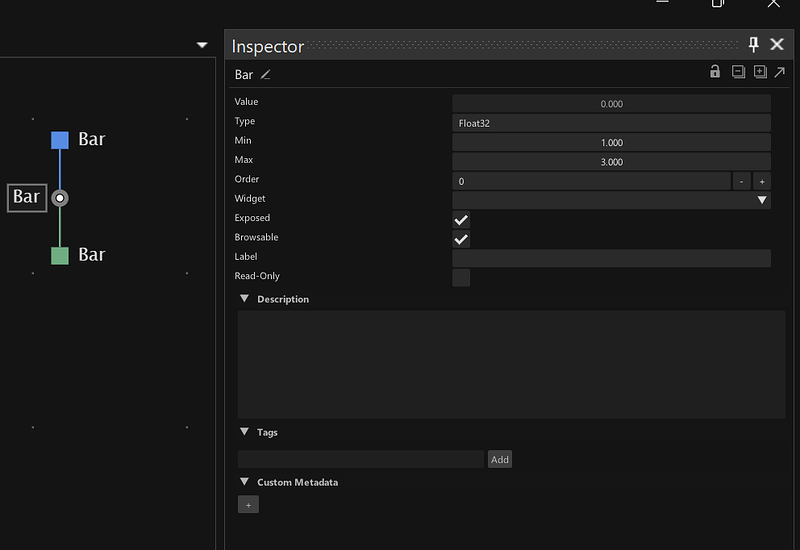Image resolution: width=800 pixels, height=550 pixels.
Task: Click the Order number field
Action: click(x=591, y=181)
